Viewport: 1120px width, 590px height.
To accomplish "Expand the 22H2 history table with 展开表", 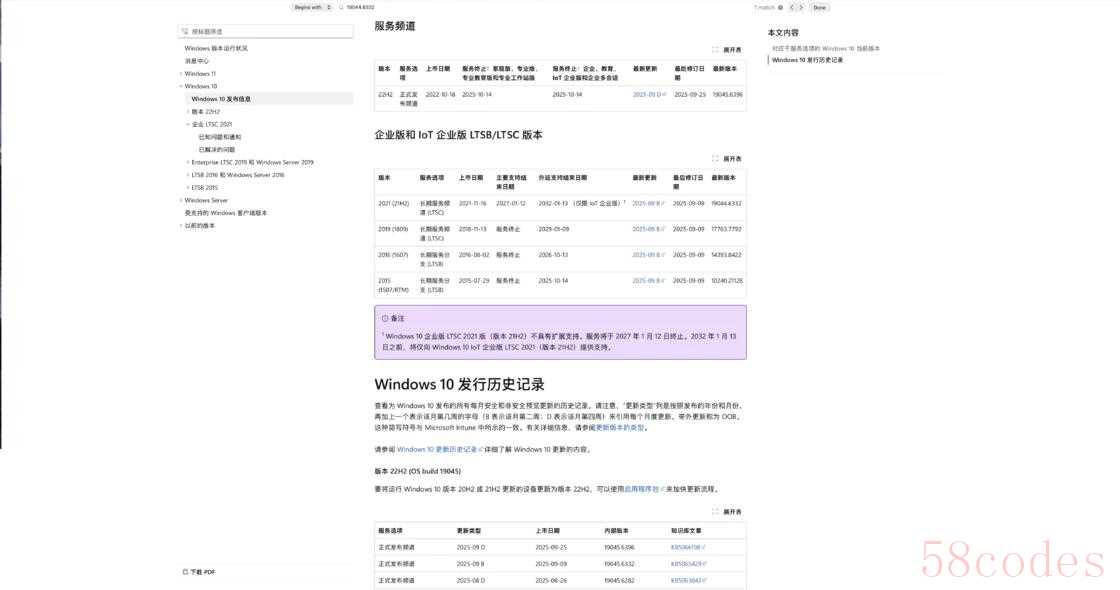I will pyautogui.click(x=727, y=511).
